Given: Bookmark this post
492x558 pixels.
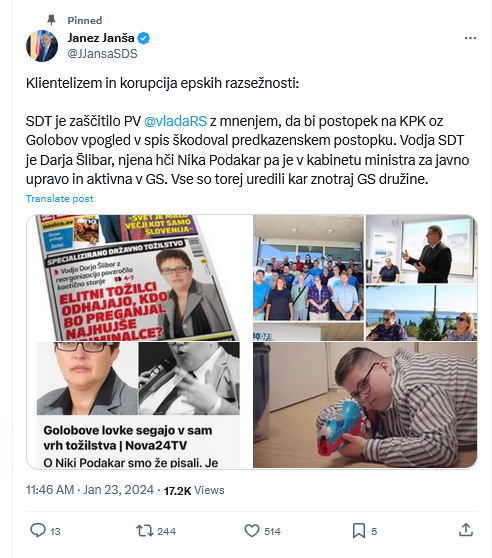Looking at the screenshot, I should click(359, 531).
